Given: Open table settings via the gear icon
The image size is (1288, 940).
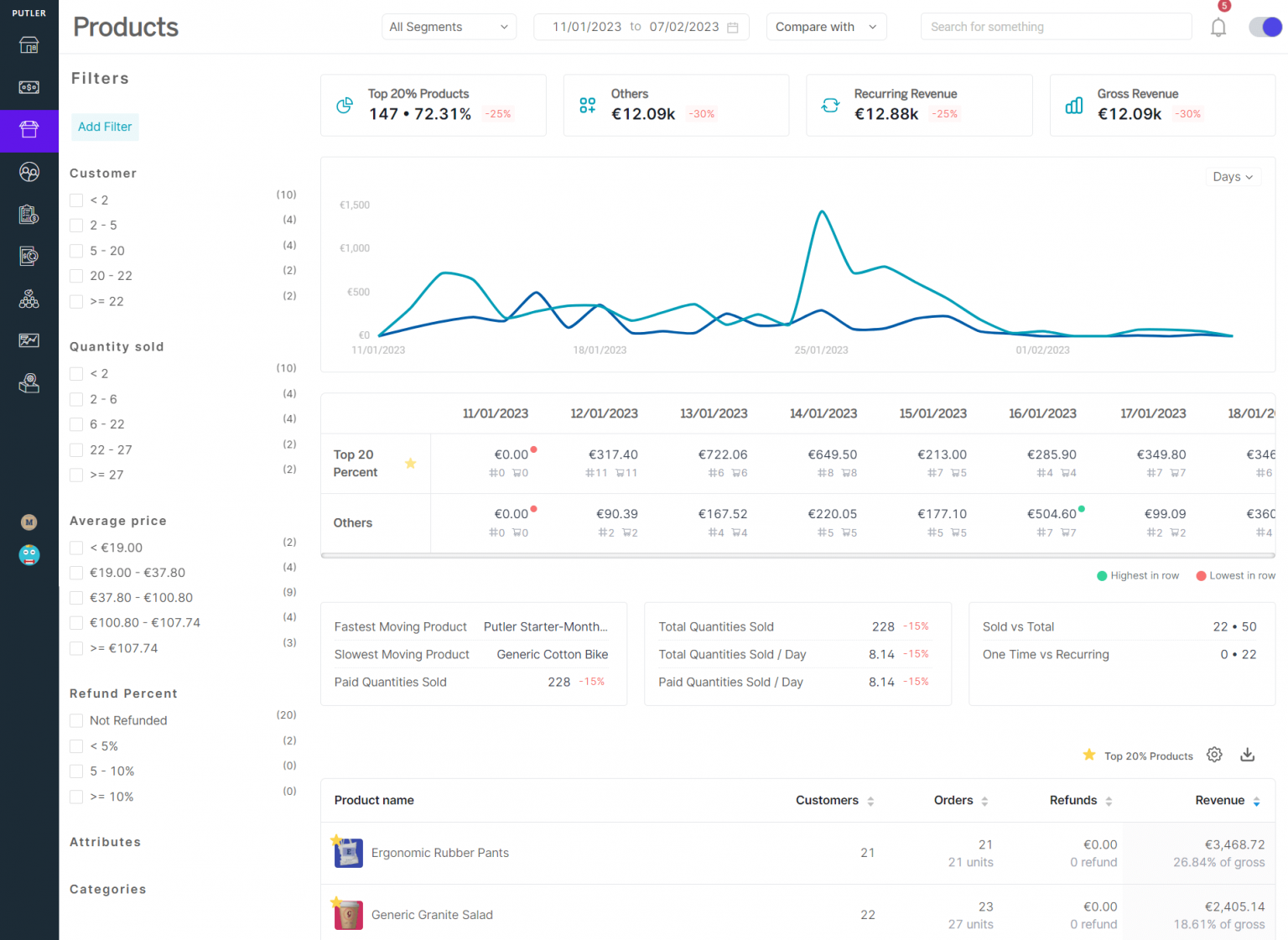Looking at the screenshot, I should click(1214, 755).
